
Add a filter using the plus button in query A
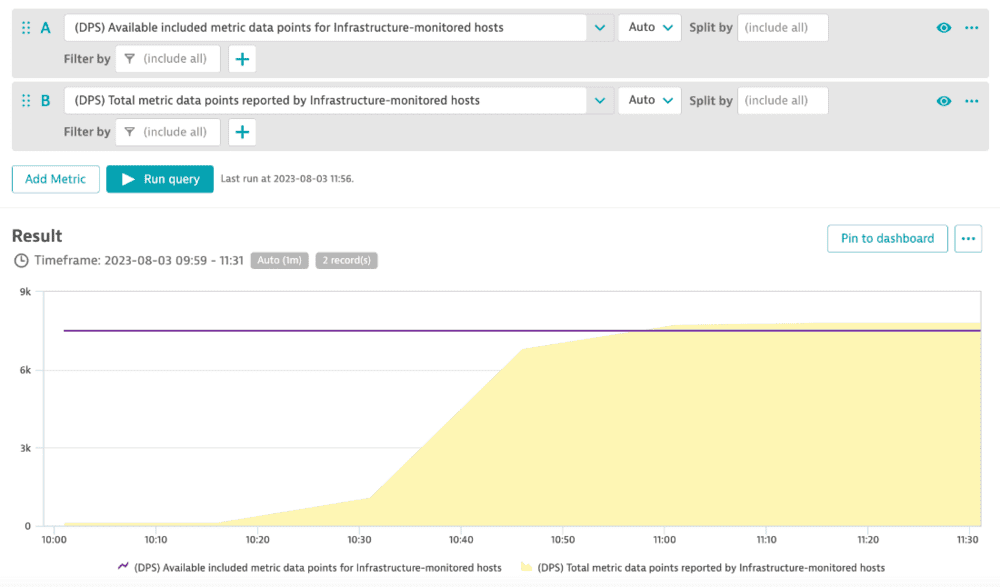[x=242, y=58]
